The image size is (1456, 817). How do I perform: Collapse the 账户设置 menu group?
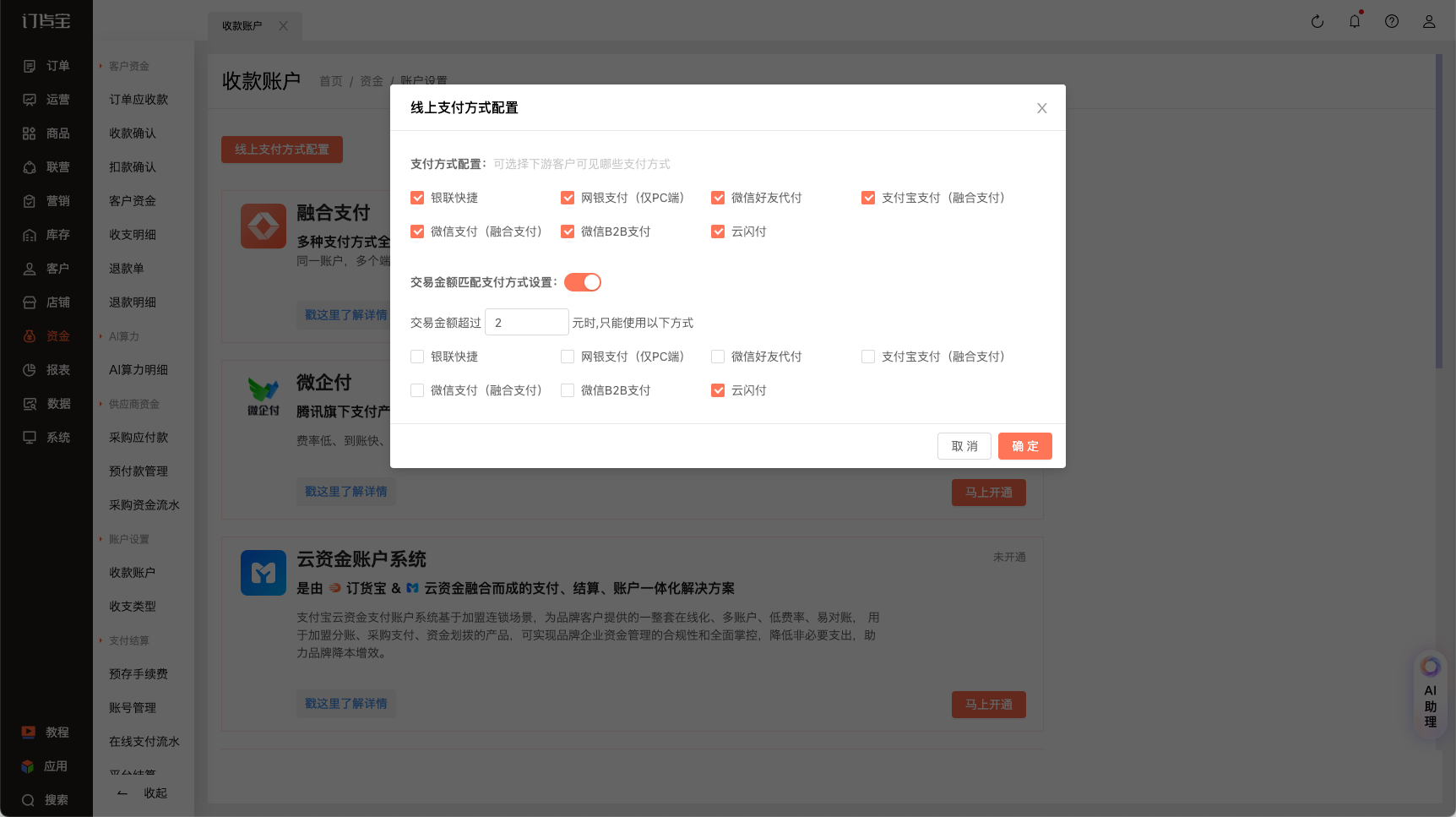click(x=125, y=539)
